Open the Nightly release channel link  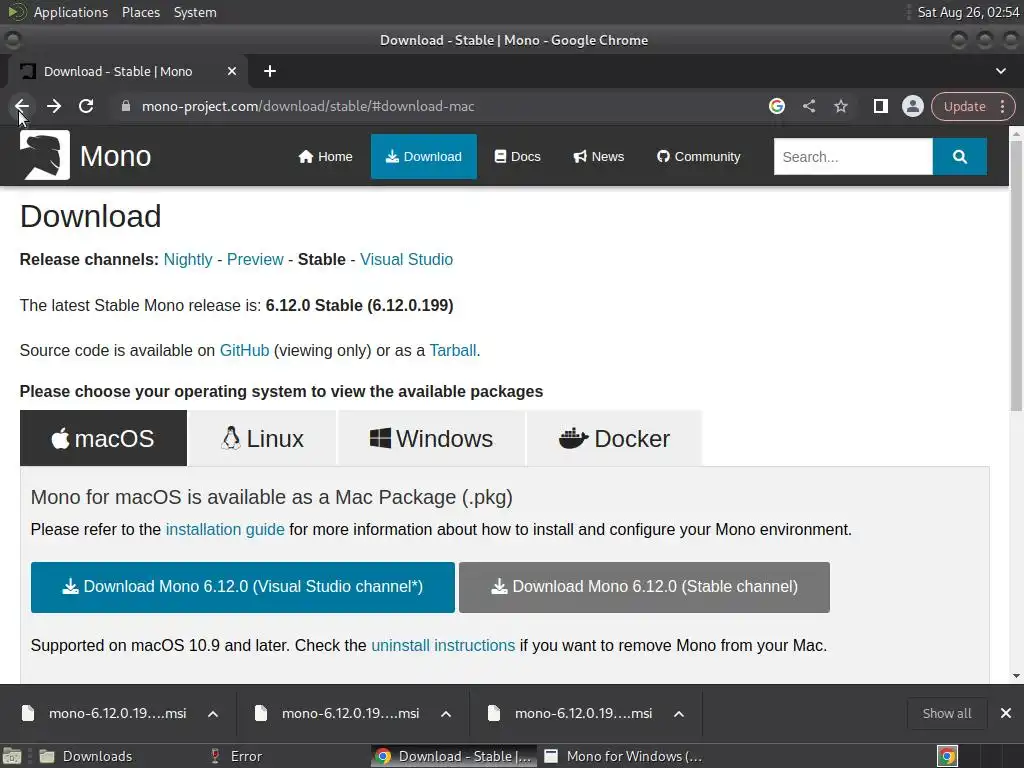point(188,259)
